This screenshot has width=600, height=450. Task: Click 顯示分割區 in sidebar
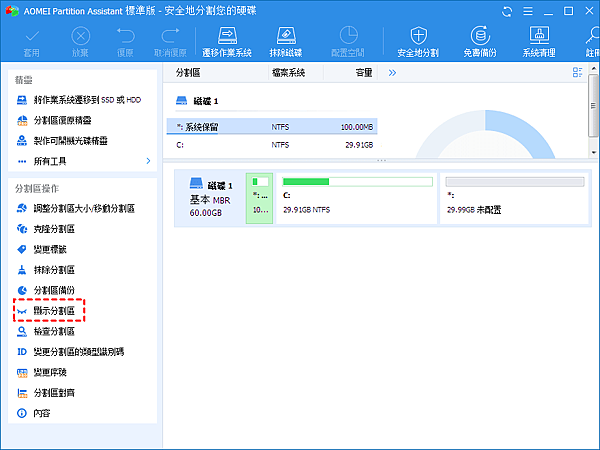(49, 310)
